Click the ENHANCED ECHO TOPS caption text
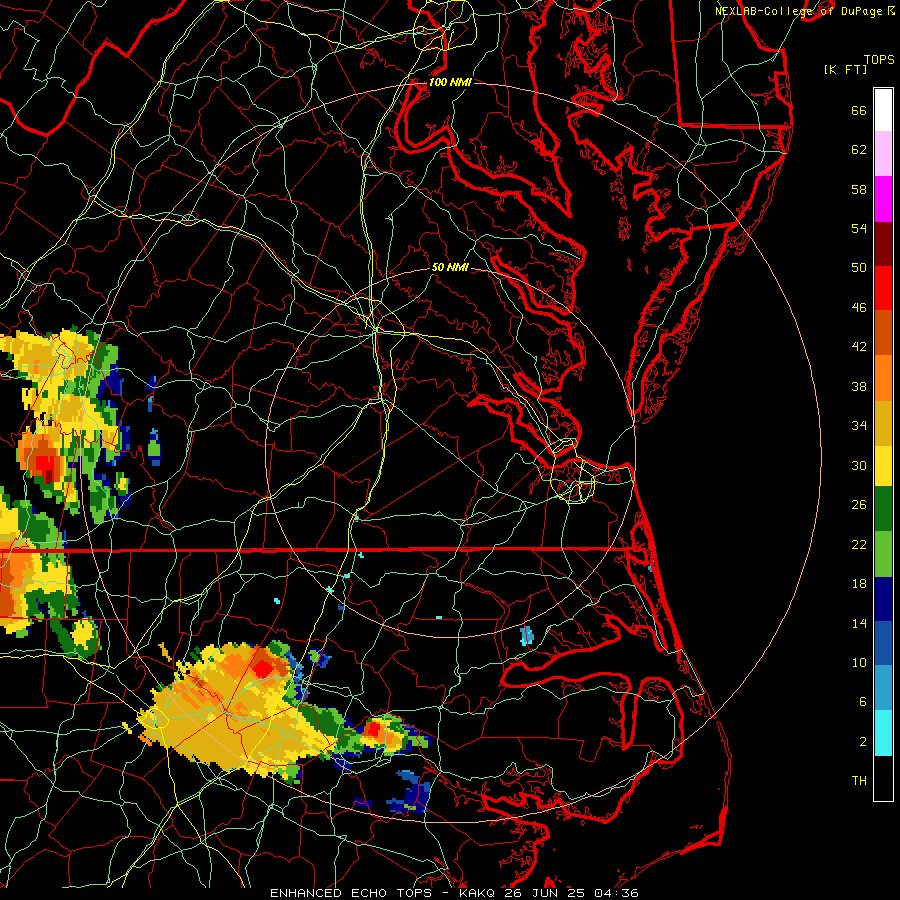 coord(350,893)
